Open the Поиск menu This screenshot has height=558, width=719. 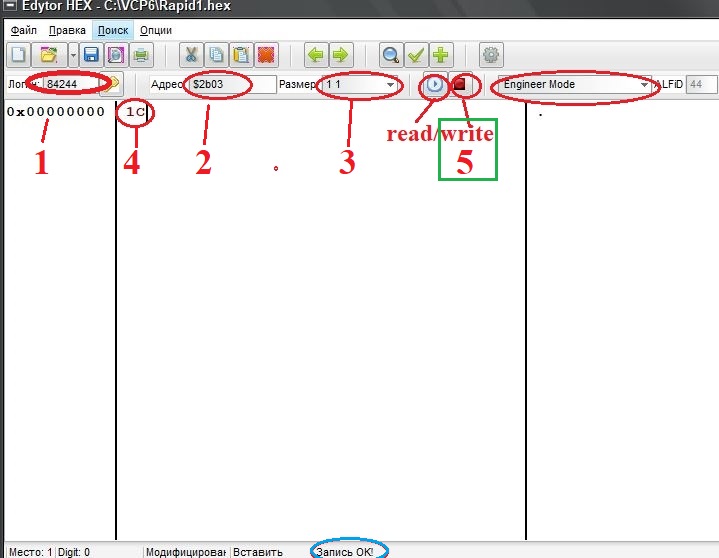[x=113, y=30]
